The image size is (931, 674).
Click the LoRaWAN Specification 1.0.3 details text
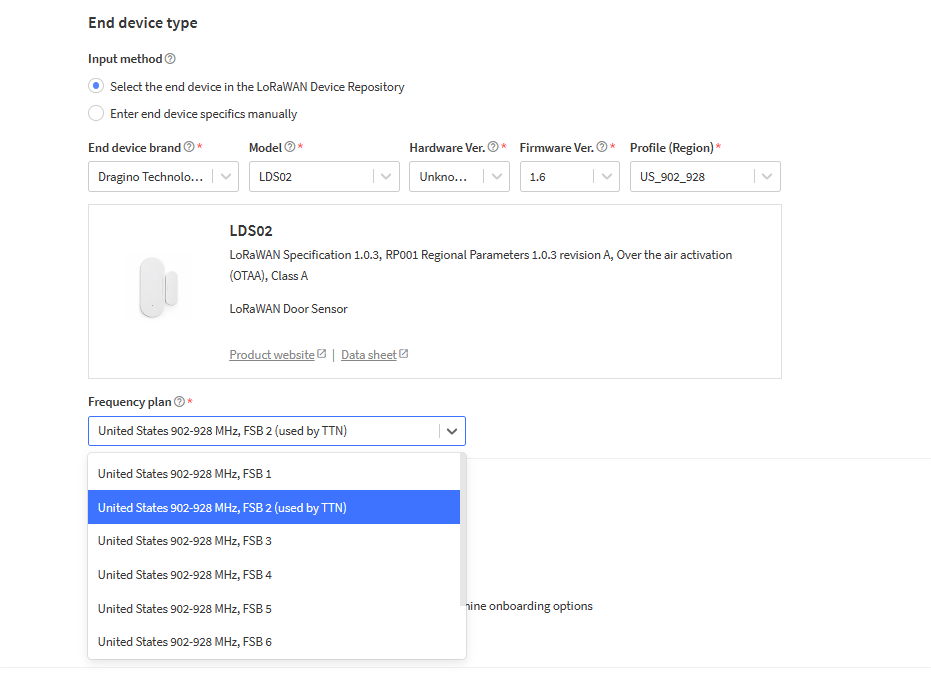pyautogui.click(x=481, y=265)
